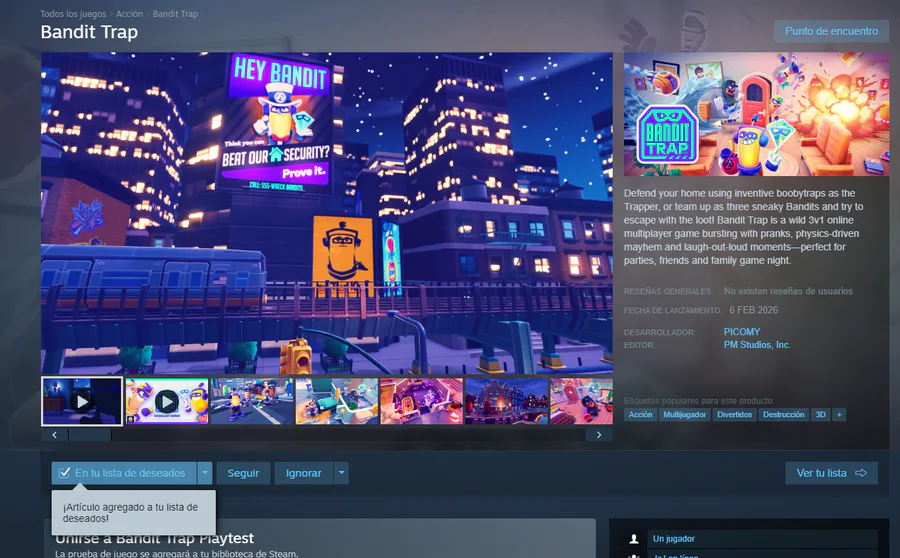
Task: Click the '¡Artículo agregado a tu lista de deseados!' tooltip
Action: pyautogui.click(x=134, y=513)
